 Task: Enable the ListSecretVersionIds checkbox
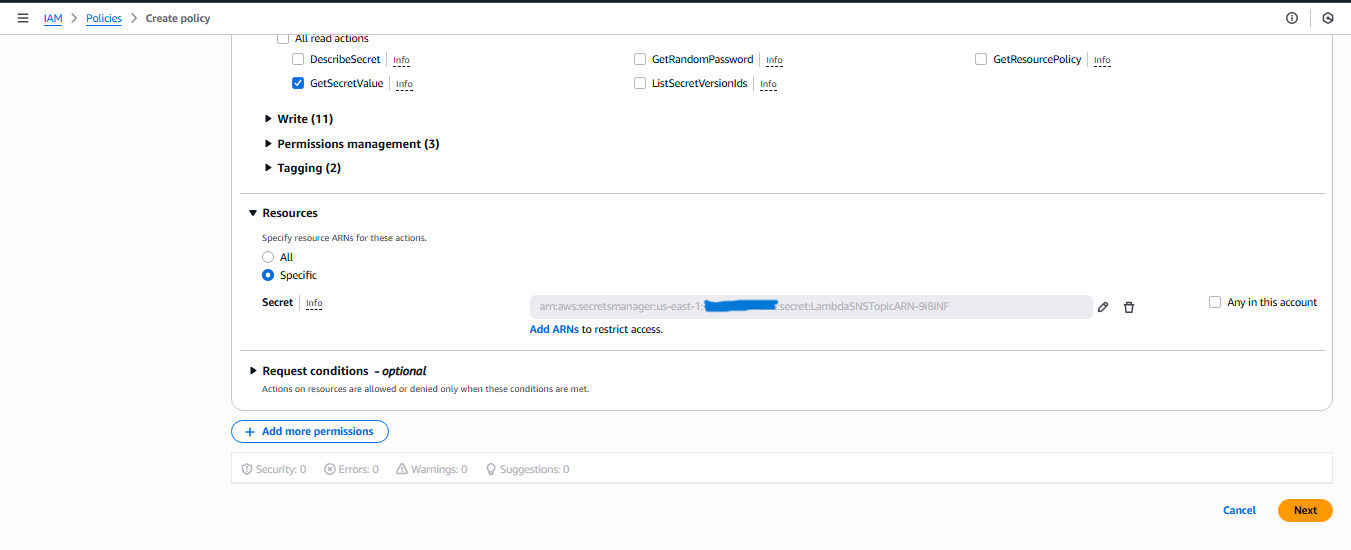640,83
